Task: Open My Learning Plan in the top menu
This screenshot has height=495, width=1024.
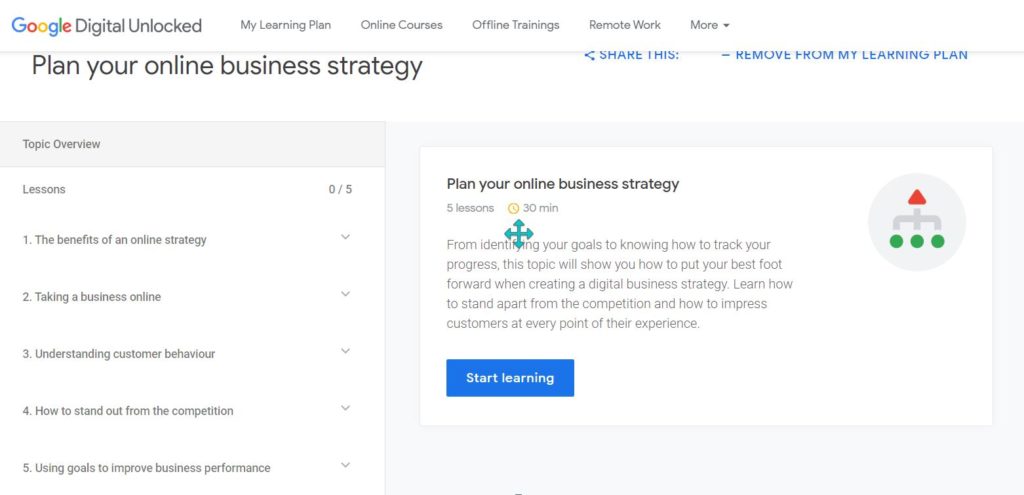Action: click(x=285, y=25)
